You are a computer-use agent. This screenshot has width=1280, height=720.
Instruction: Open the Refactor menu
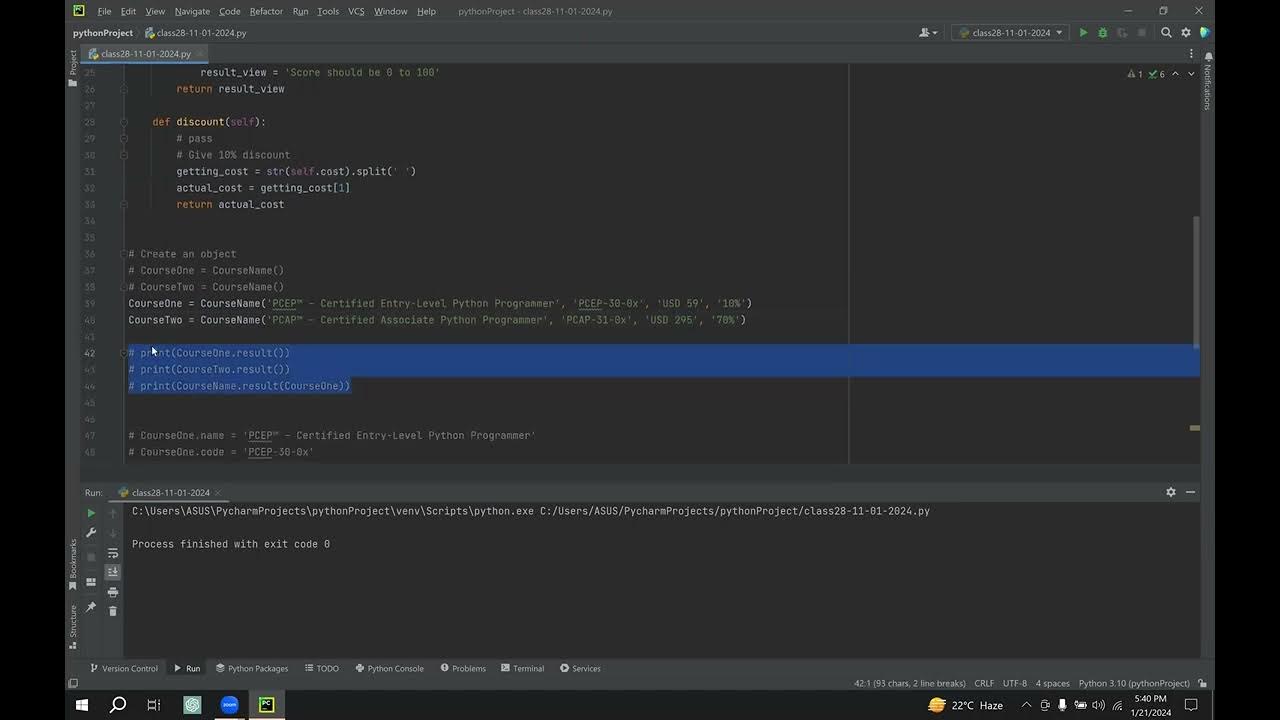pos(266,11)
